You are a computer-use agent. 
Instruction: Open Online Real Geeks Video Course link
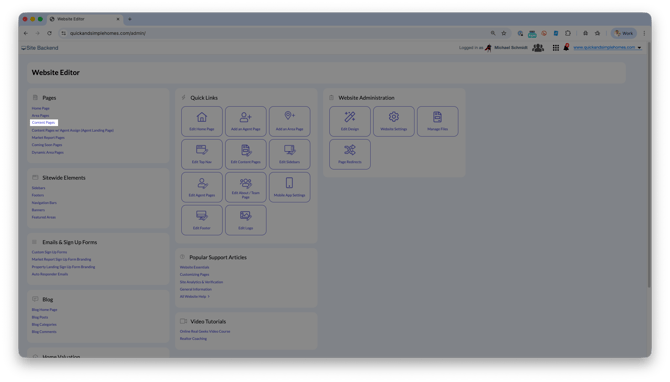(205, 332)
